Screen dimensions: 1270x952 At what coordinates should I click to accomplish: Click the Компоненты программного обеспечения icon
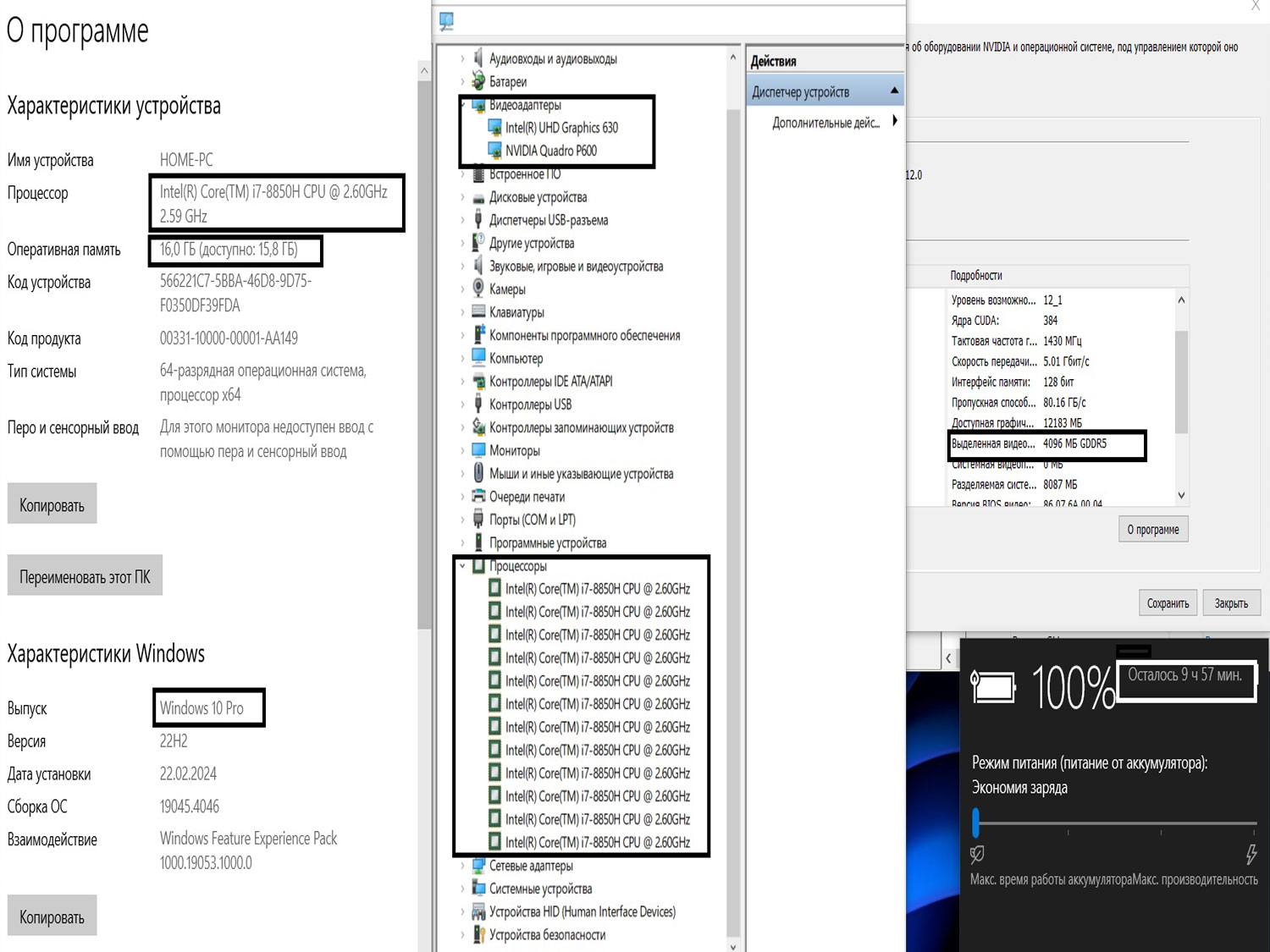(478, 335)
